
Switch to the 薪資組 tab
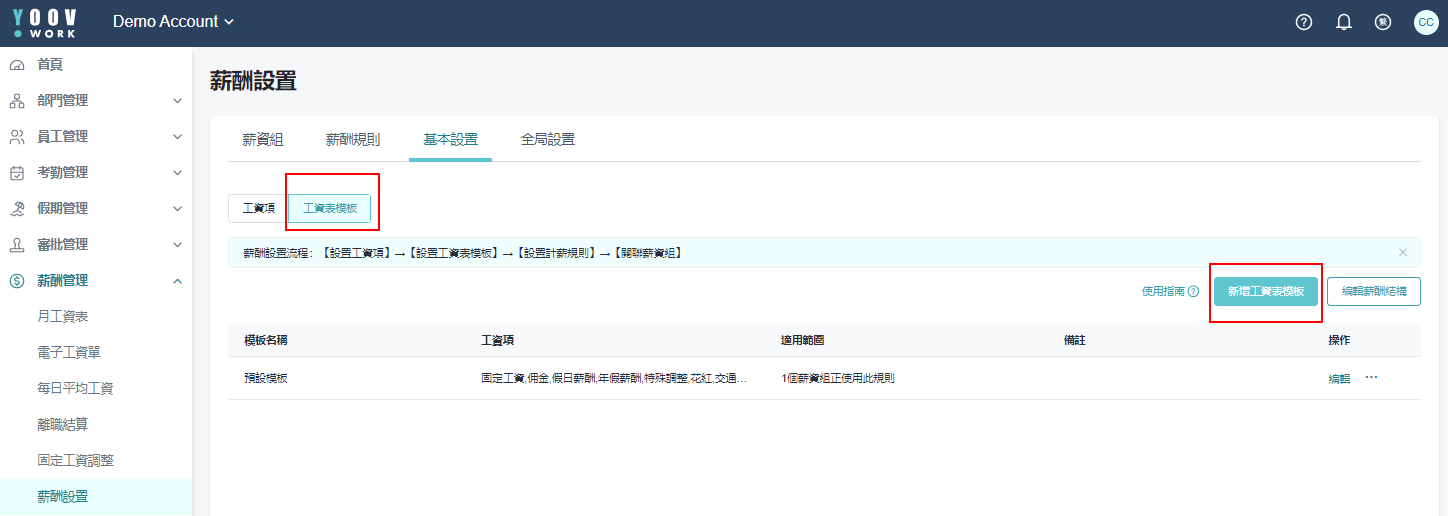pos(263,140)
